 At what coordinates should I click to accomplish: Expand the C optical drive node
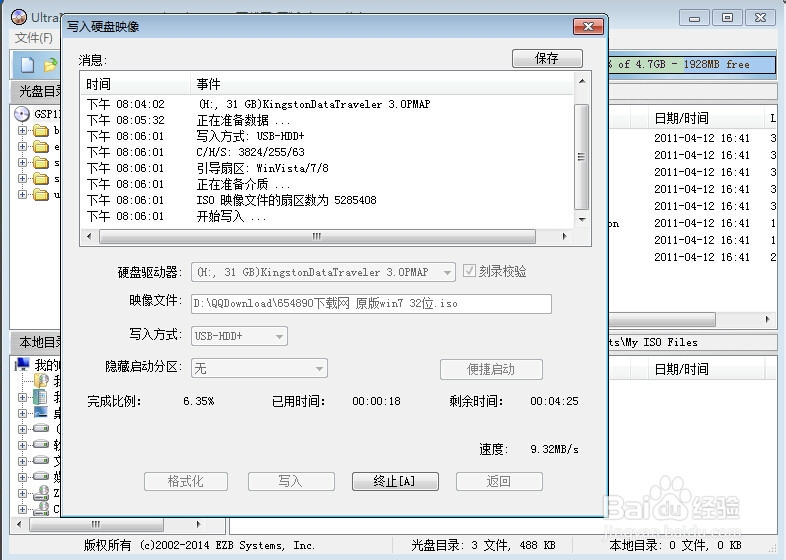pos(23,509)
